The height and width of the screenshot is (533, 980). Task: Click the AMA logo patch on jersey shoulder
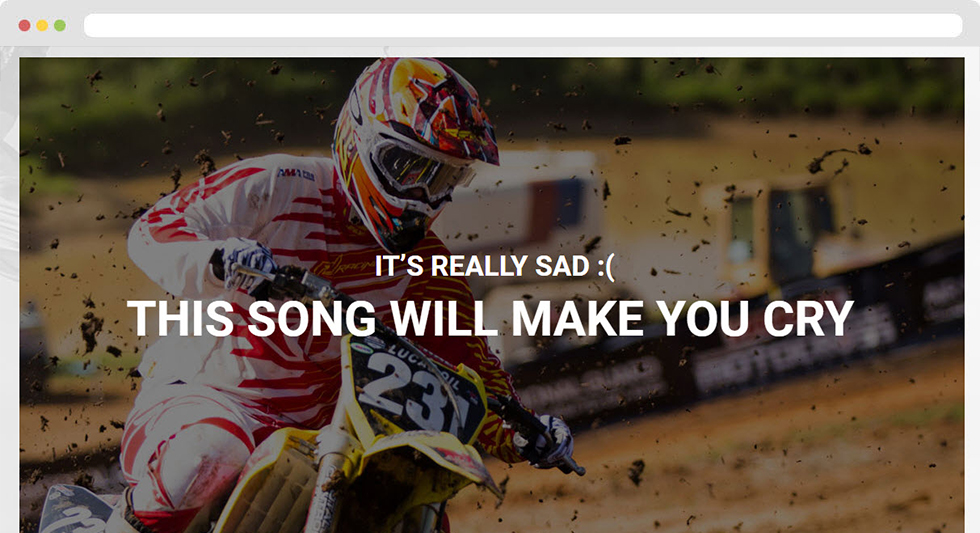(x=295, y=174)
